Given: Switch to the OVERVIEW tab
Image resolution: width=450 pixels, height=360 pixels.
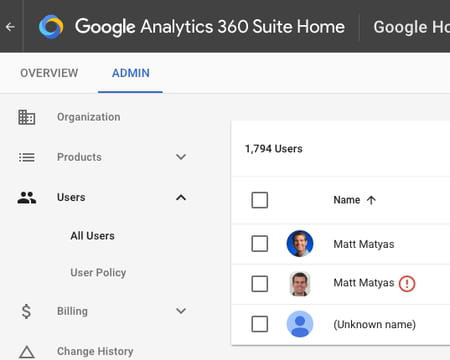Looking at the screenshot, I should [x=49, y=73].
